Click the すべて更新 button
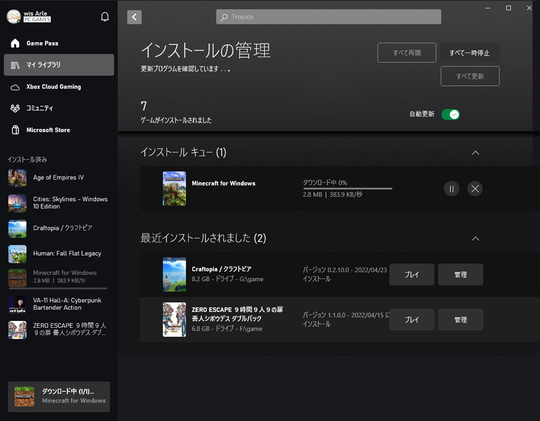Image resolution: width=540 pixels, height=421 pixels. (470, 76)
